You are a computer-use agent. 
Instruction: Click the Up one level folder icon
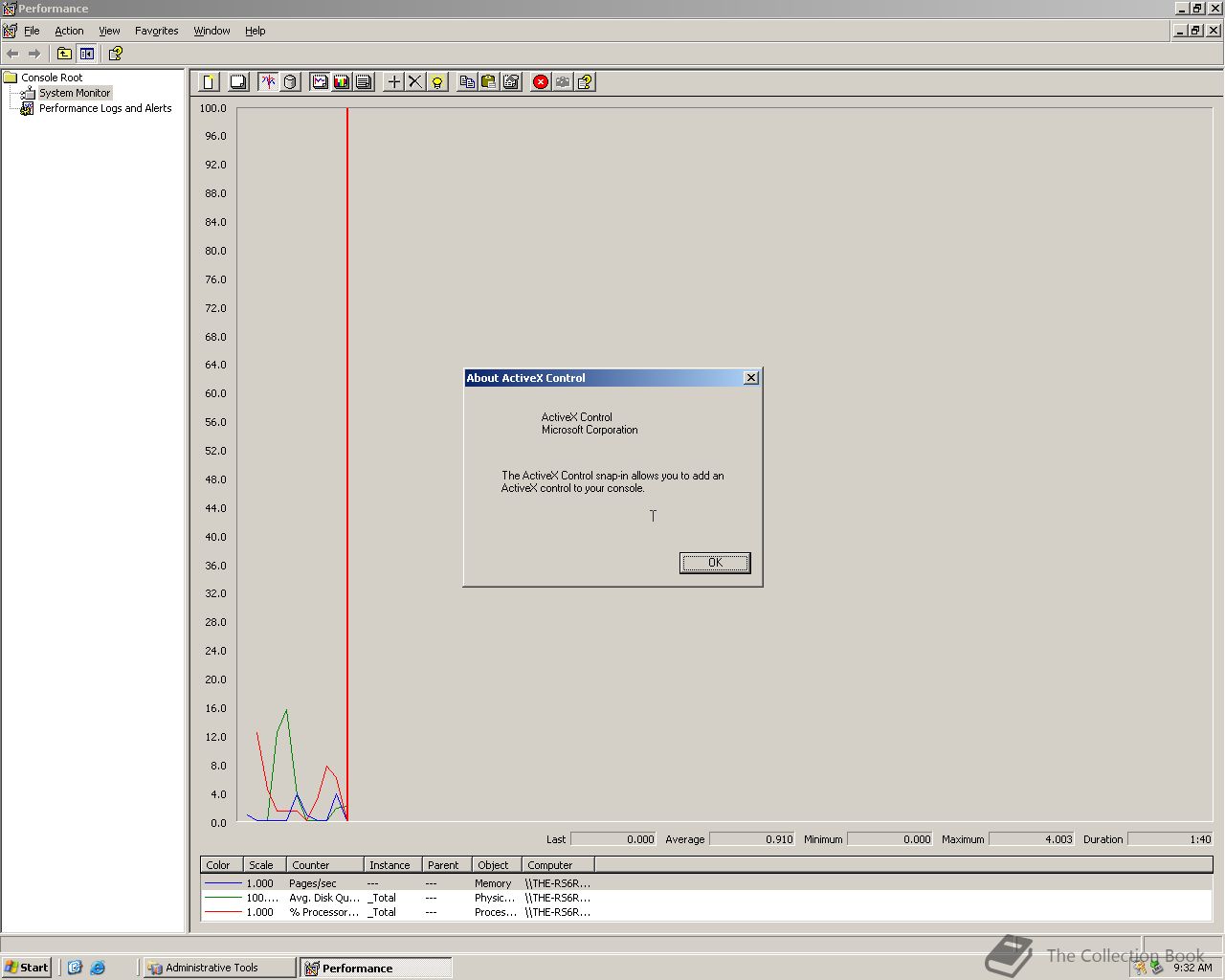64,54
